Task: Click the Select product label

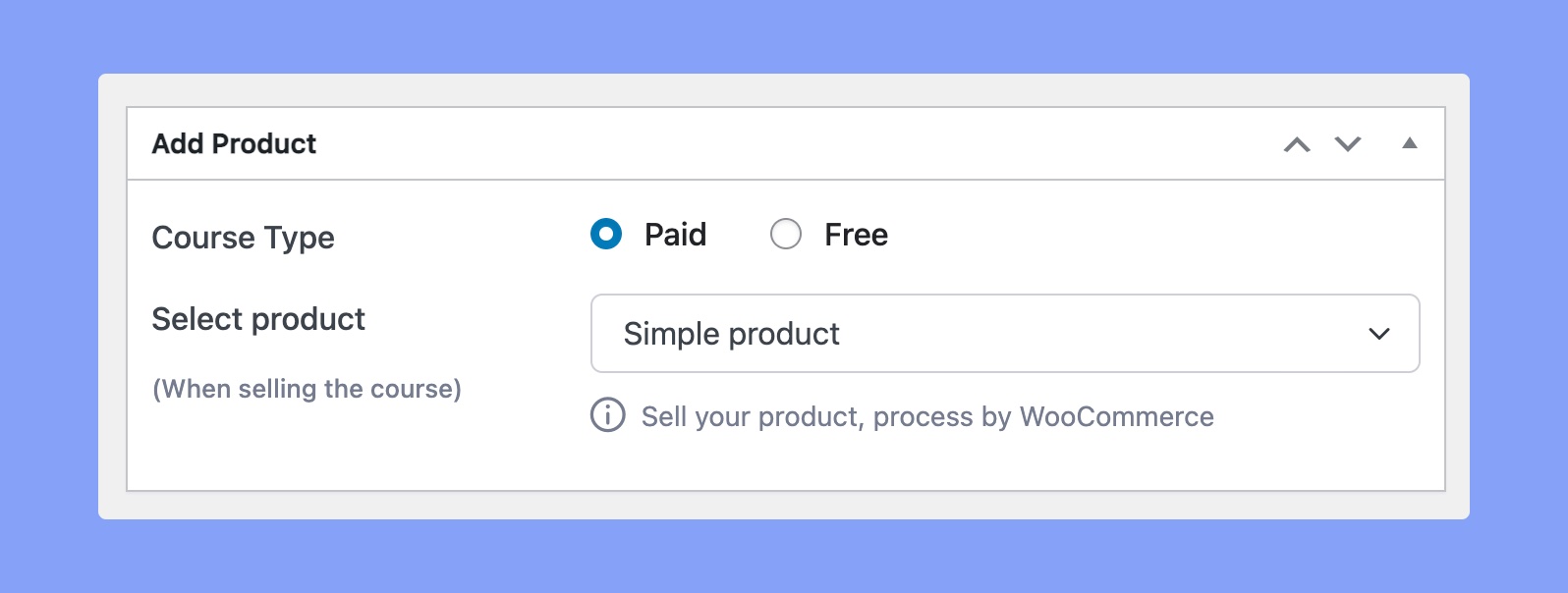Action: tap(258, 319)
